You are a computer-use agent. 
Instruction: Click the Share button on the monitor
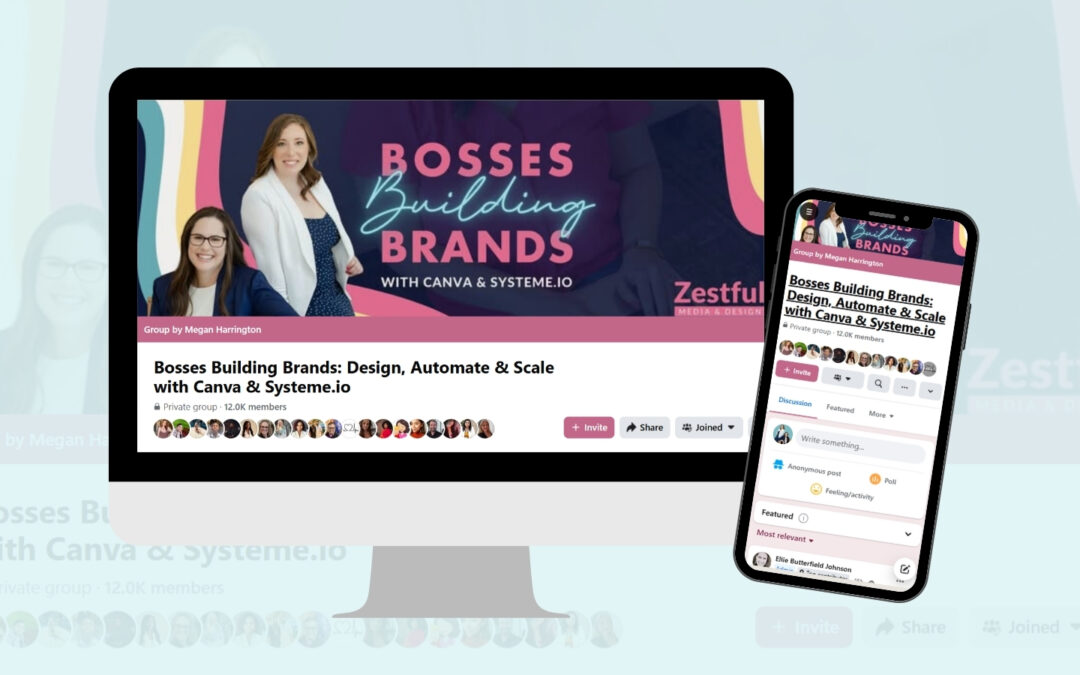(x=644, y=427)
